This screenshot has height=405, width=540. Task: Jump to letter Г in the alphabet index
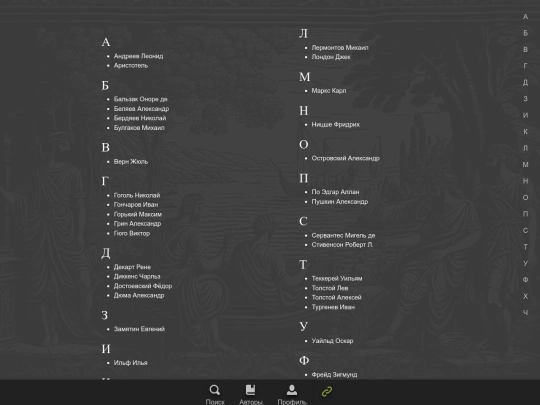(x=525, y=66)
